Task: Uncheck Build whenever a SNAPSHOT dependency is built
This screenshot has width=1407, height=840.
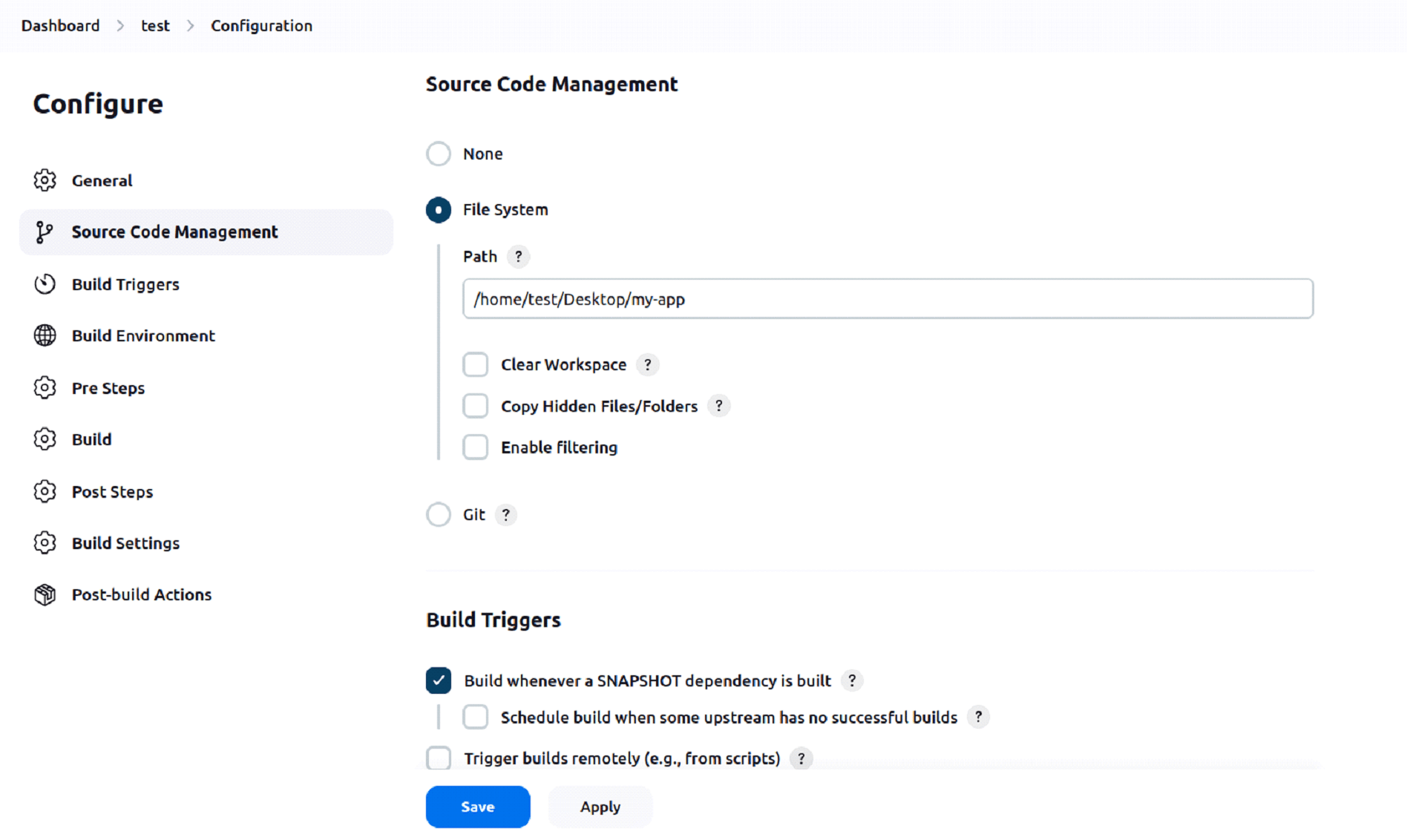Action: (x=439, y=680)
